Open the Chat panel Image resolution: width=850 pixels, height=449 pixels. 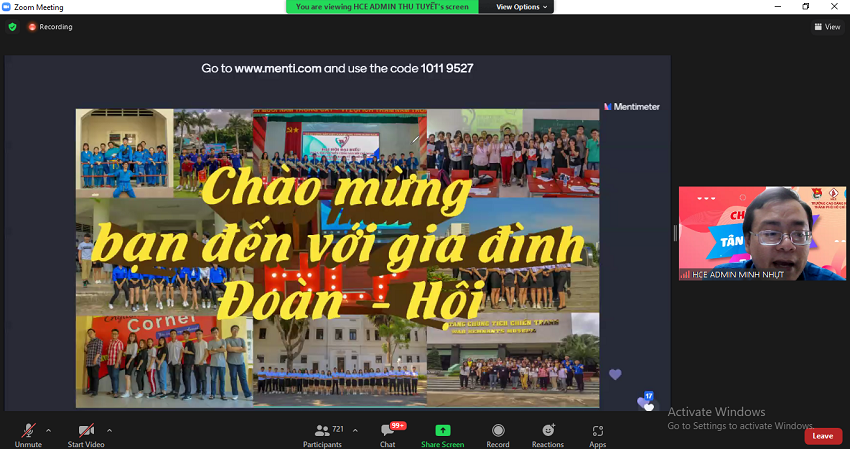tap(388, 434)
